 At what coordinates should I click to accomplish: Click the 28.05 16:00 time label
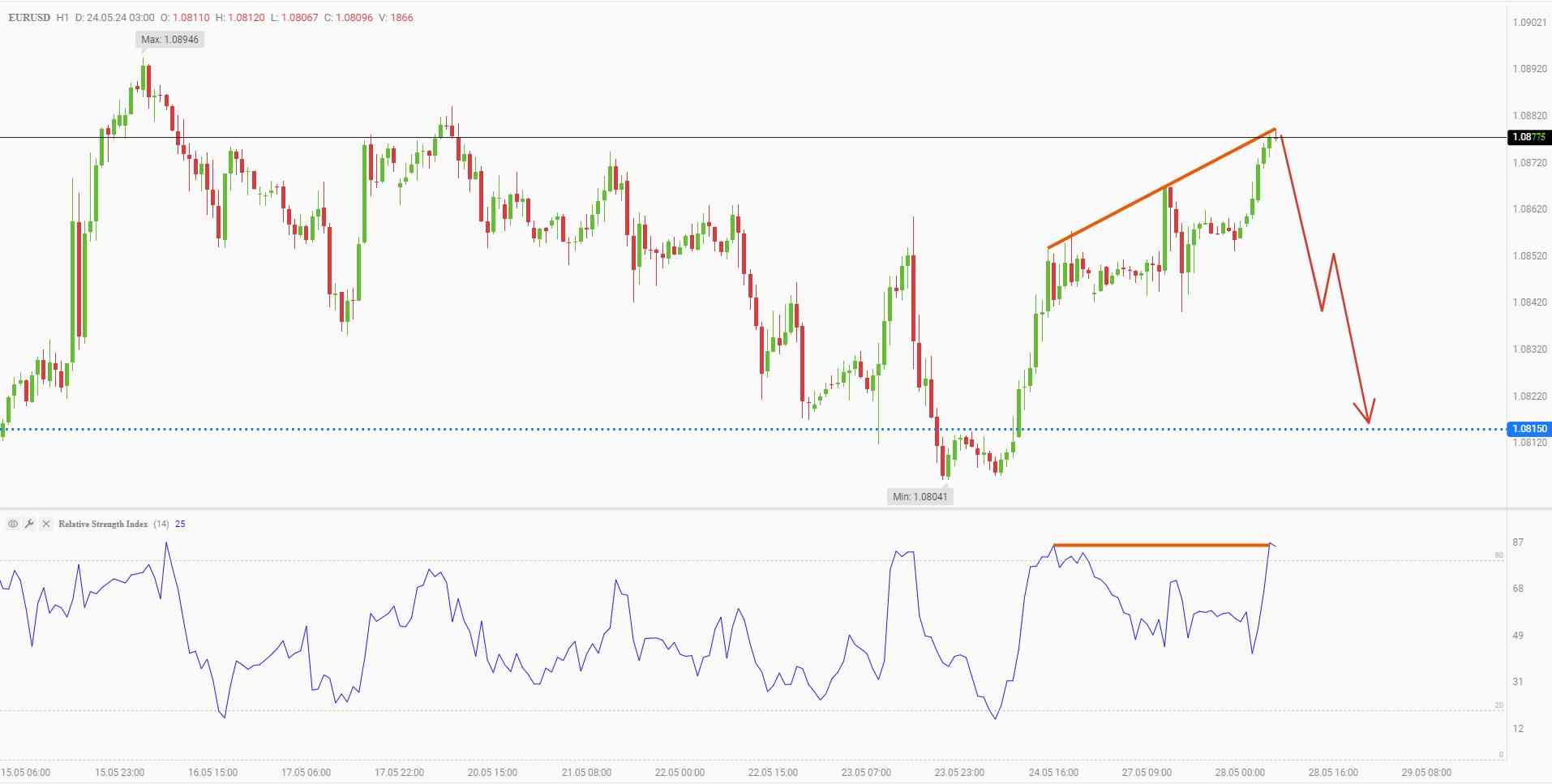(1333, 773)
